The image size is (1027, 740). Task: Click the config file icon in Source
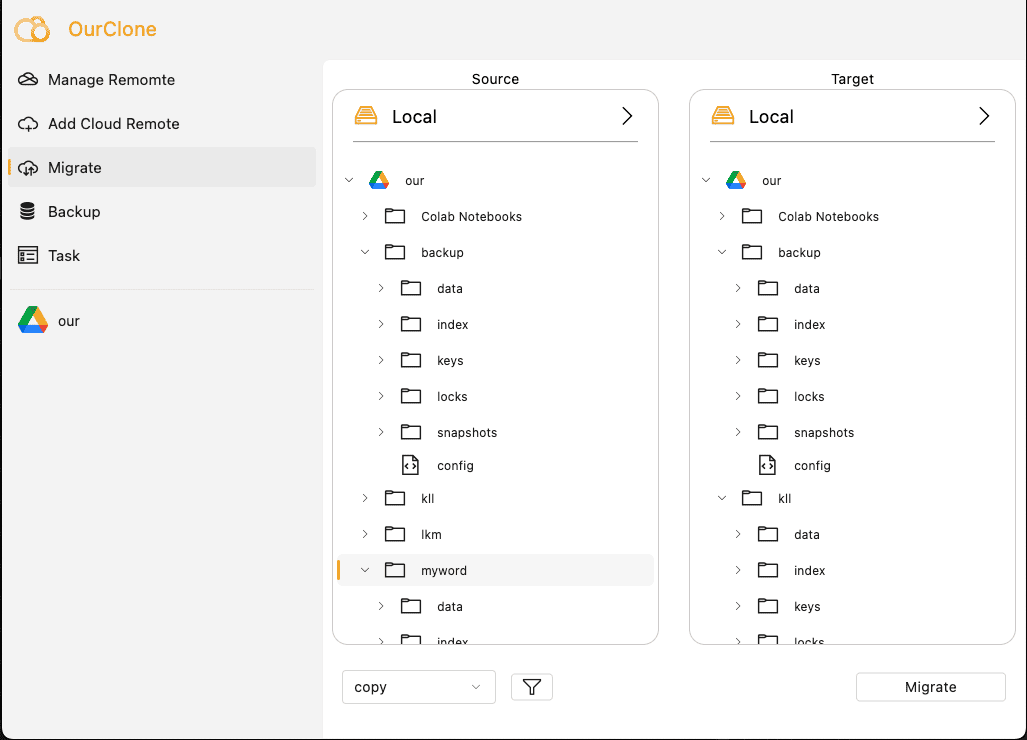(x=410, y=465)
